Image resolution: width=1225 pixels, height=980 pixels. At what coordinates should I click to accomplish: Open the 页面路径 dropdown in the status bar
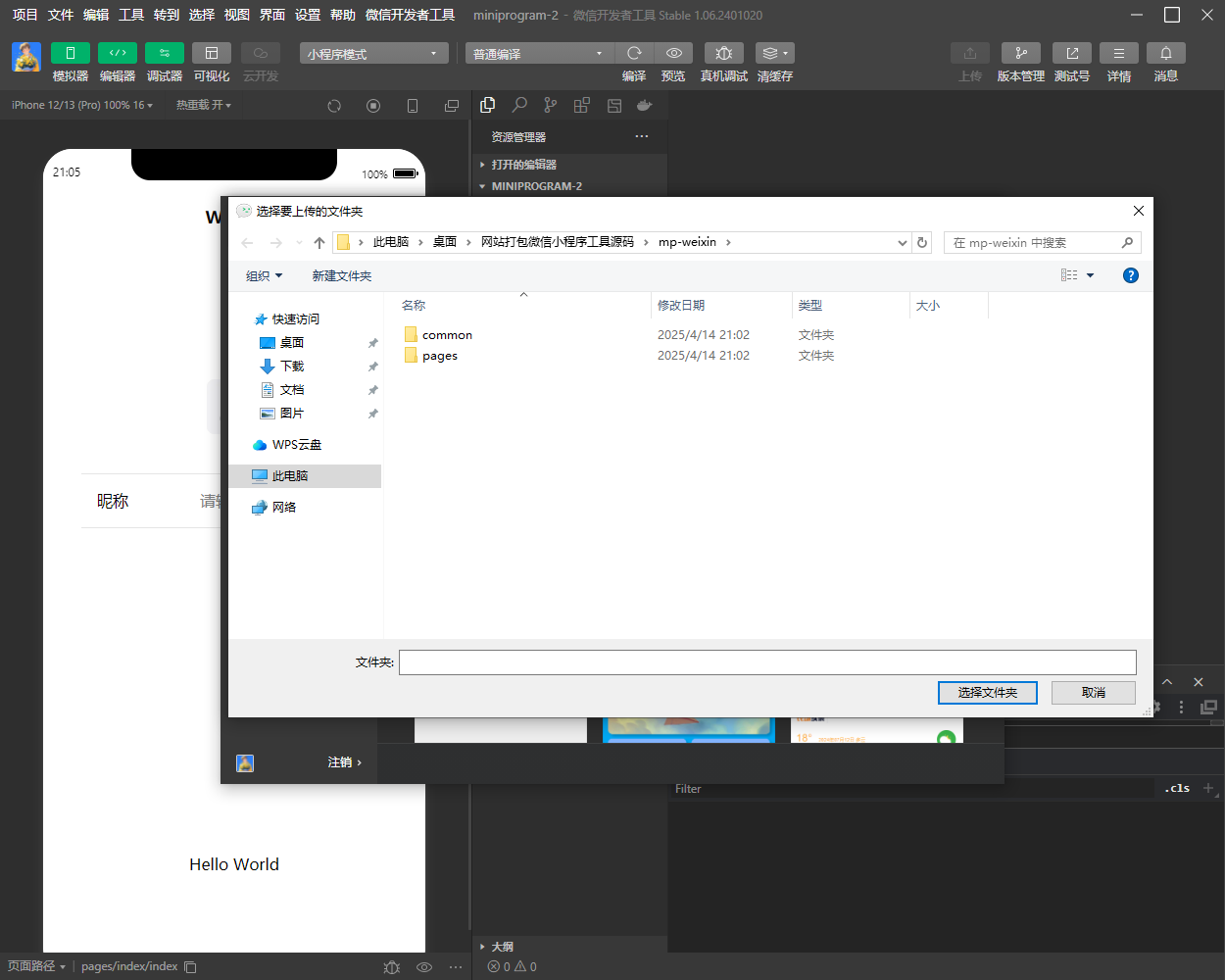point(37,966)
